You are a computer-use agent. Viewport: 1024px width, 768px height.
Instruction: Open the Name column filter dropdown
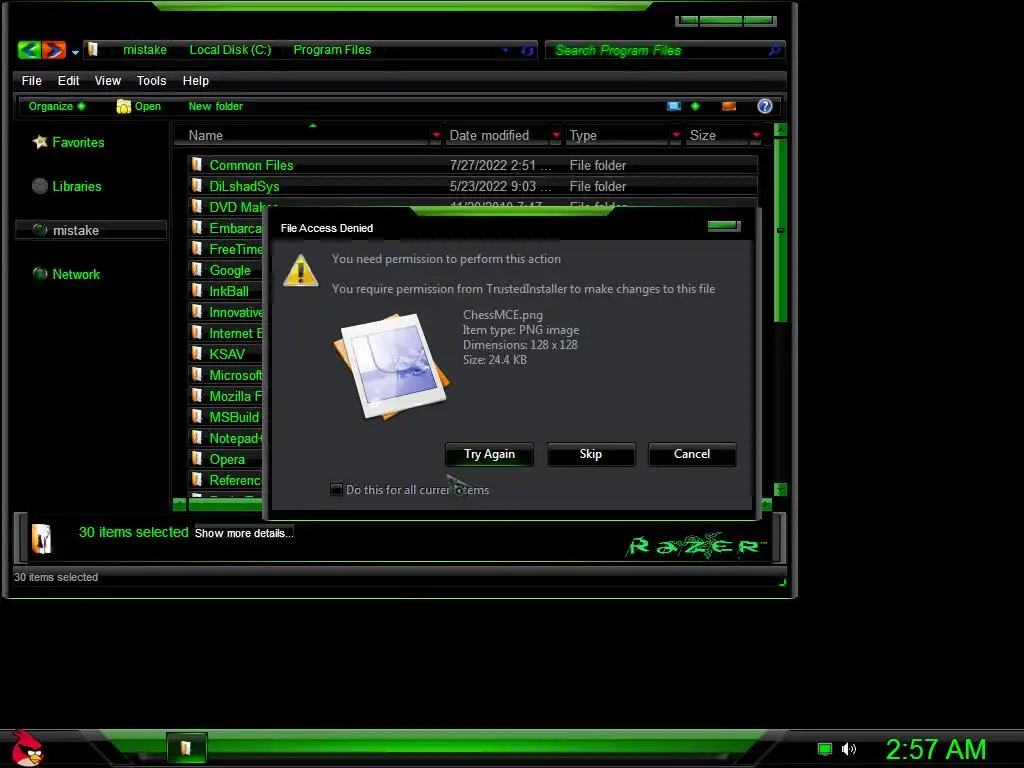tap(436, 136)
